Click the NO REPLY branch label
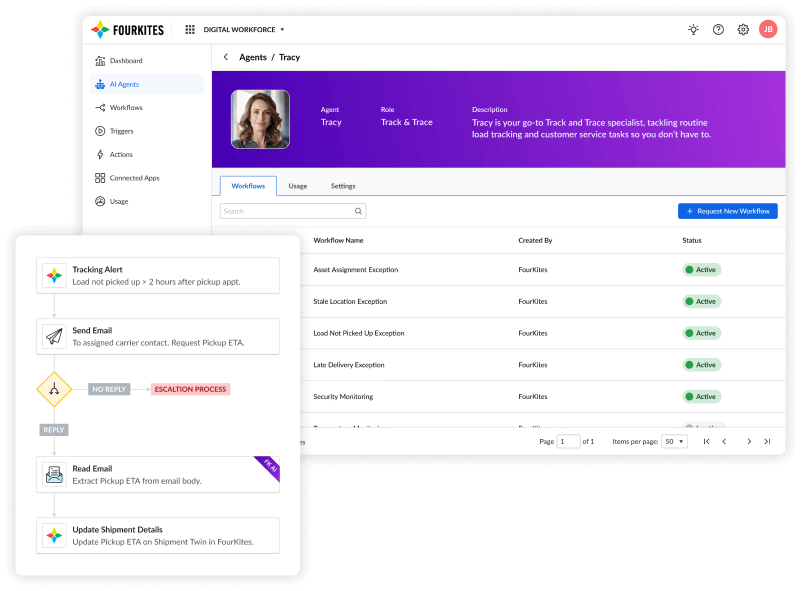The height and width of the screenshot is (591, 801). (x=109, y=389)
